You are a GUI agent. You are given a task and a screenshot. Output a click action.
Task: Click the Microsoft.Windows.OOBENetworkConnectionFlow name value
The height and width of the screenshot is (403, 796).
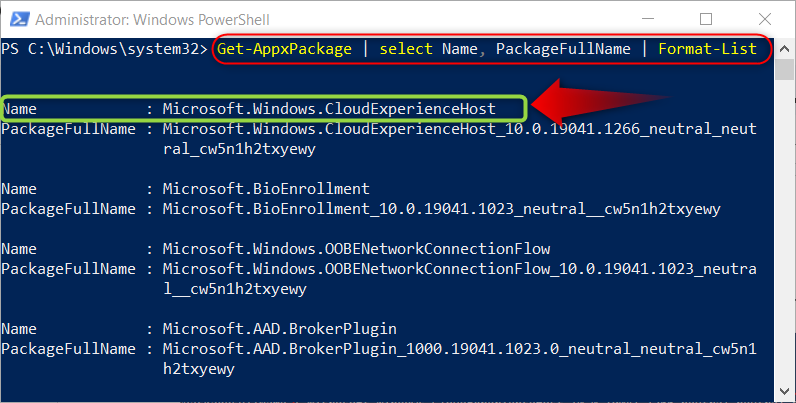pyautogui.click(x=356, y=249)
